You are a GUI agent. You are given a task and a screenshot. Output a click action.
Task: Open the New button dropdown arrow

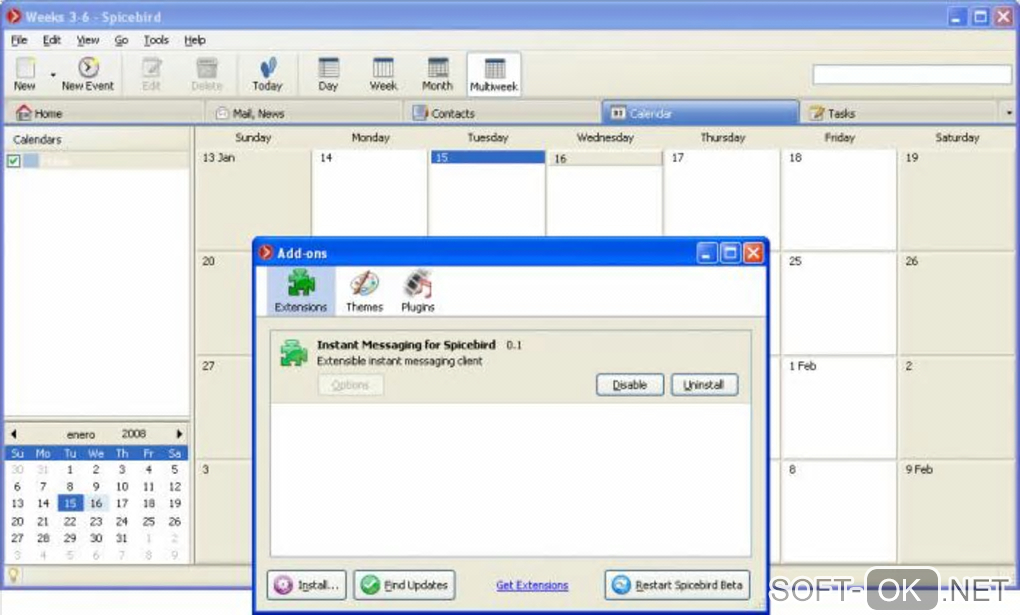53,75
